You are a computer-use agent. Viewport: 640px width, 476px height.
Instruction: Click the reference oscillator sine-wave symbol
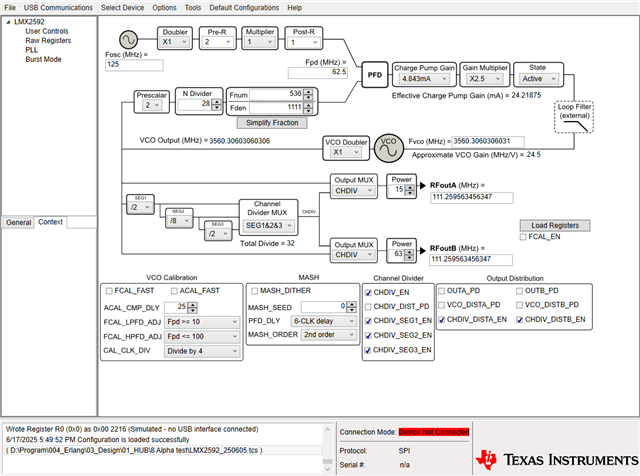[128, 40]
